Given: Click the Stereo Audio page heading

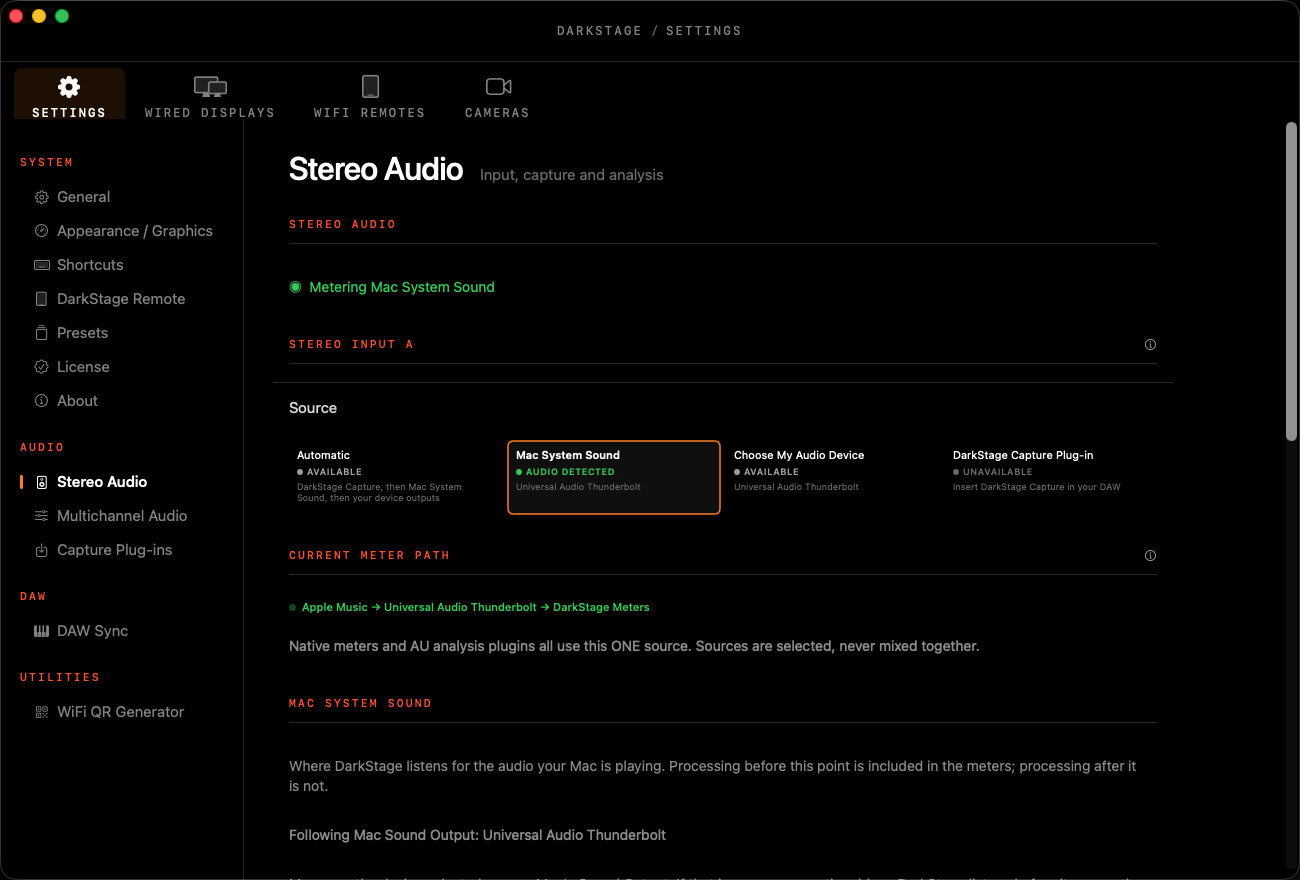Looking at the screenshot, I should (x=376, y=170).
